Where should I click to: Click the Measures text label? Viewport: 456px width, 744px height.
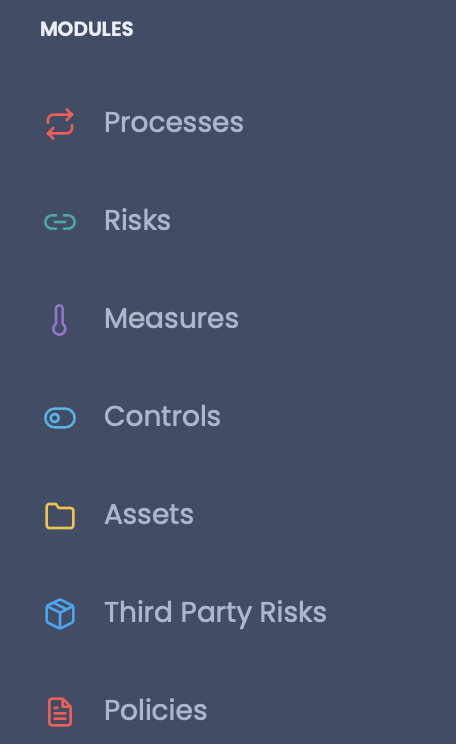point(171,318)
